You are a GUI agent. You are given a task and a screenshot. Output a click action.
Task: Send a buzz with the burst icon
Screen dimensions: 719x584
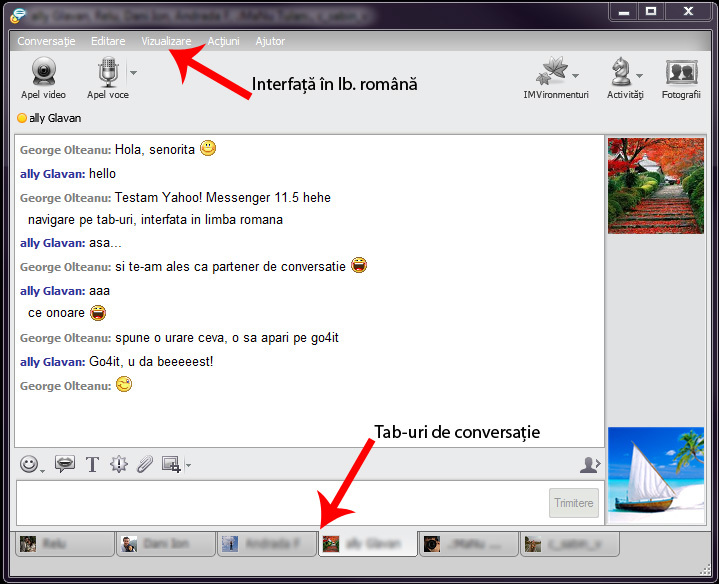(x=119, y=464)
